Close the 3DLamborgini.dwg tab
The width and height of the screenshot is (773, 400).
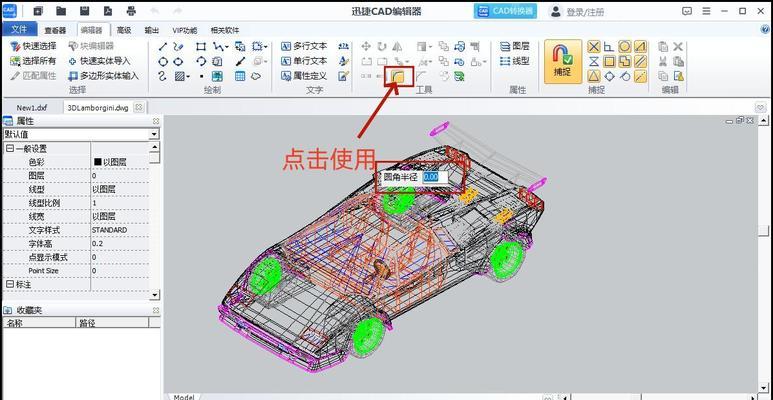pos(139,108)
